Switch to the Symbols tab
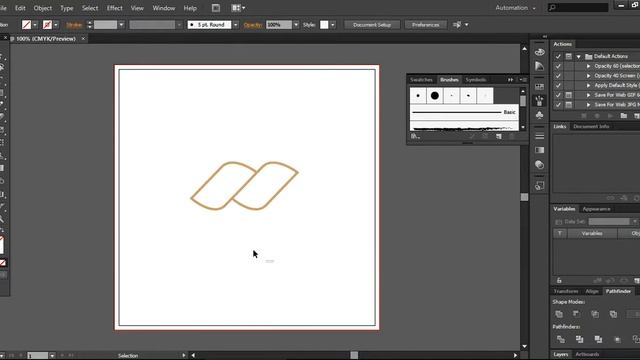 (x=476, y=80)
